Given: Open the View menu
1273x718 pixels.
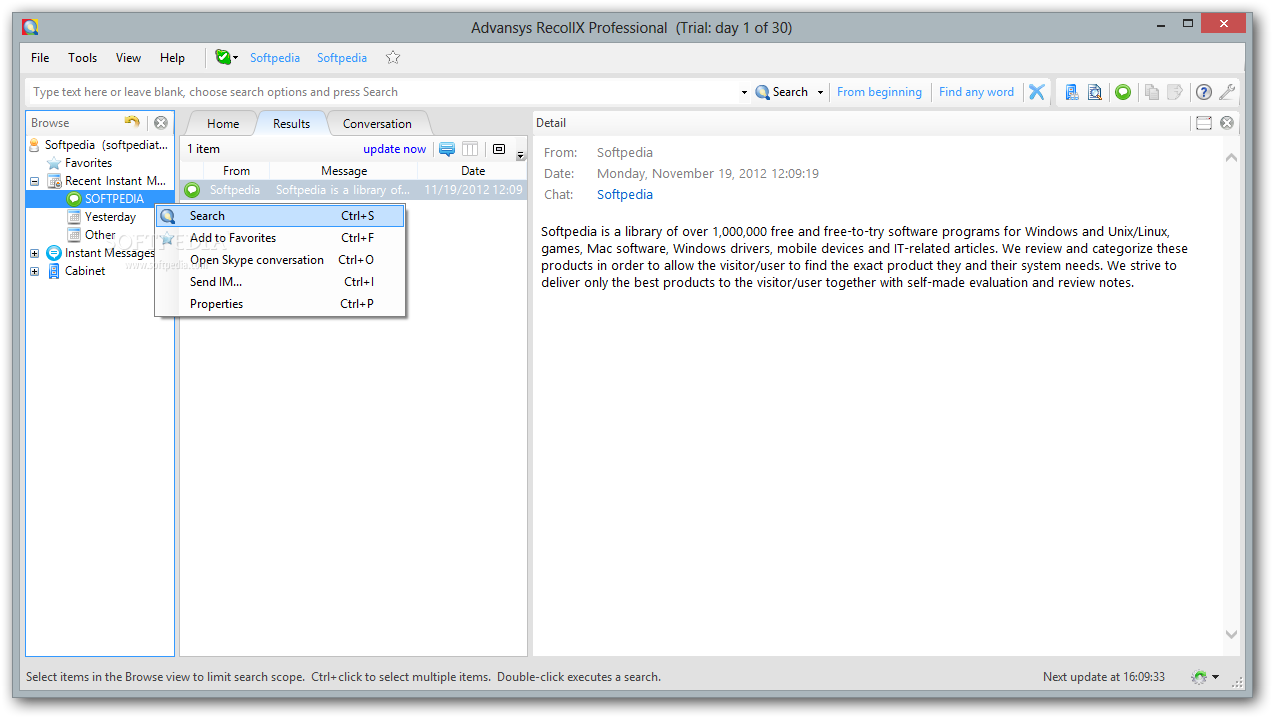Looking at the screenshot, I should (x=128, y=58).
